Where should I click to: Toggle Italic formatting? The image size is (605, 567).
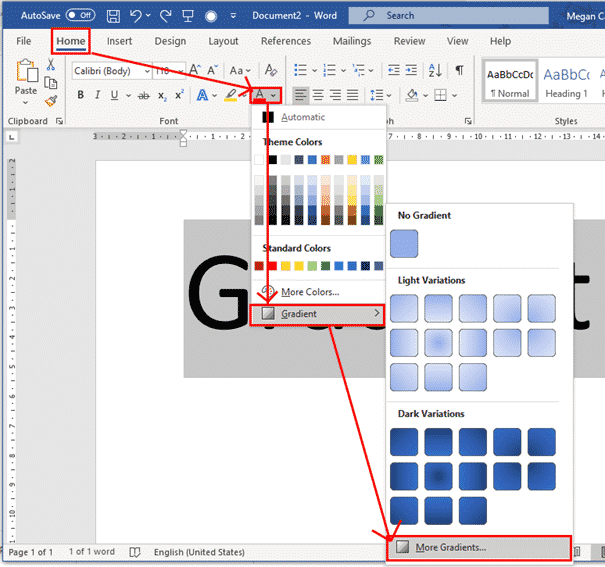(98, 95)
